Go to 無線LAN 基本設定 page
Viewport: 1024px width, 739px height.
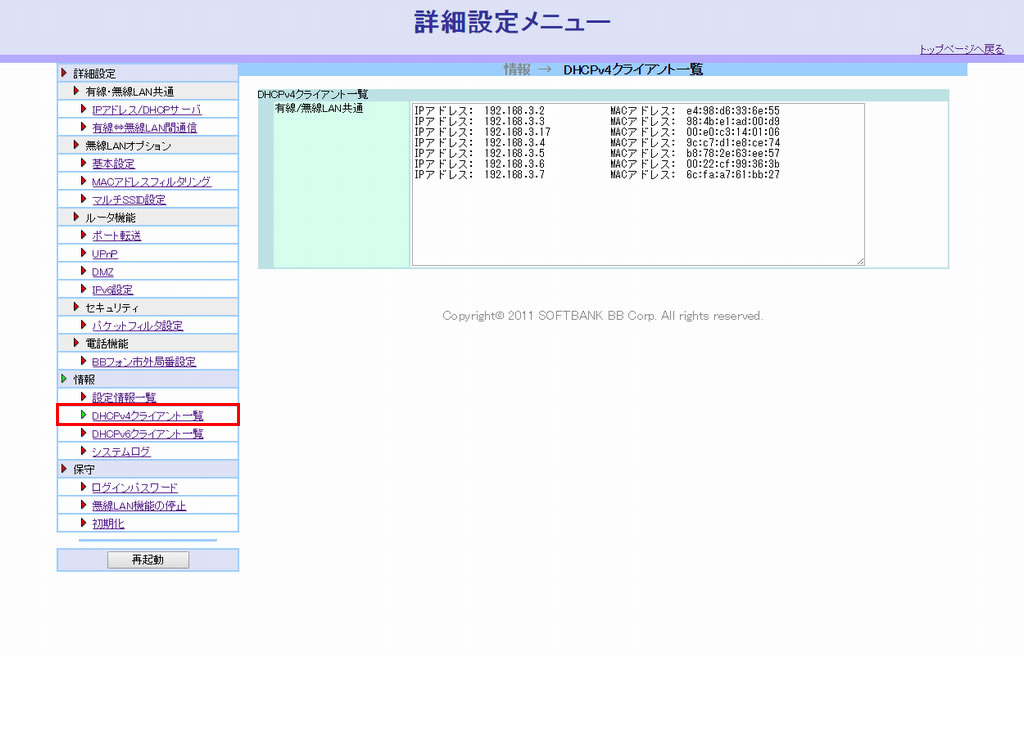tap(113, 164)
